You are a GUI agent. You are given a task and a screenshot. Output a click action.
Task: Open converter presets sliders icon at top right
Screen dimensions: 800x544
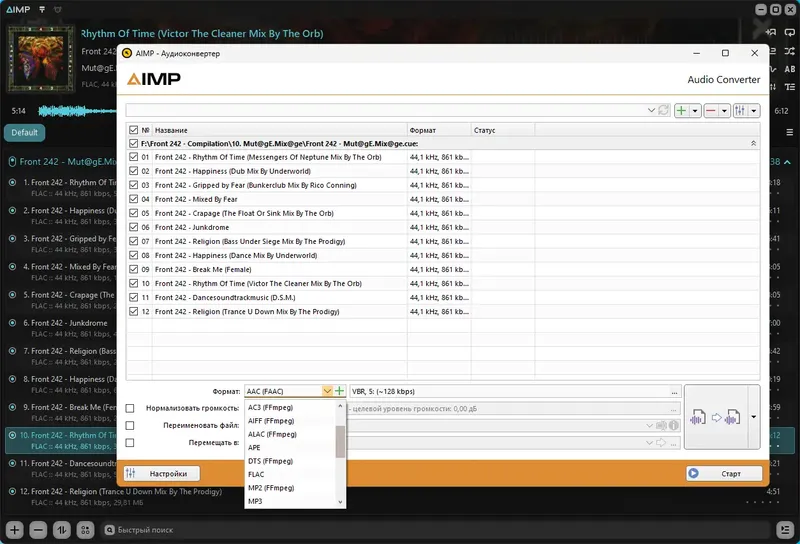740,111
